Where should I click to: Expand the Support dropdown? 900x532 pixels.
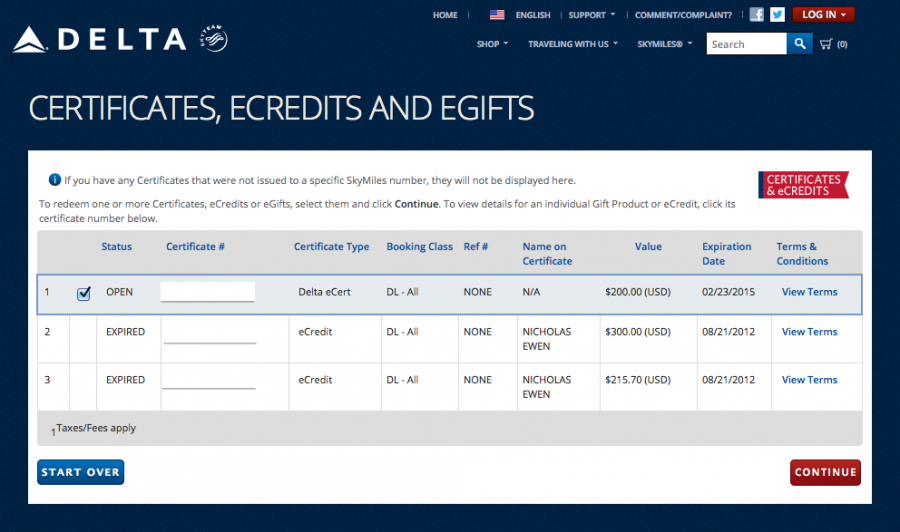point(591,15)
